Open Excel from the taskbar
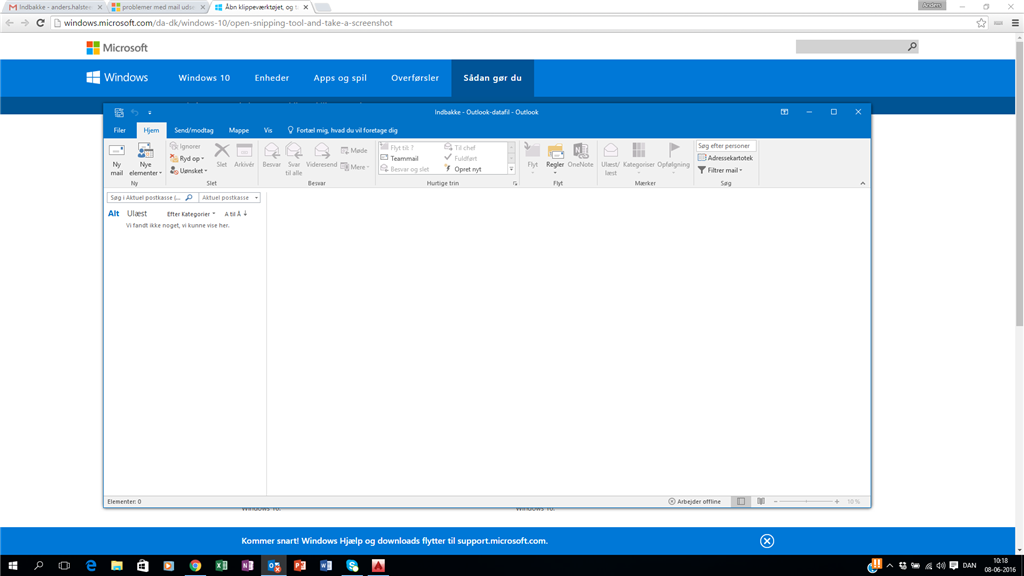Screen dimensions: 1024x576 pos(221,566)
